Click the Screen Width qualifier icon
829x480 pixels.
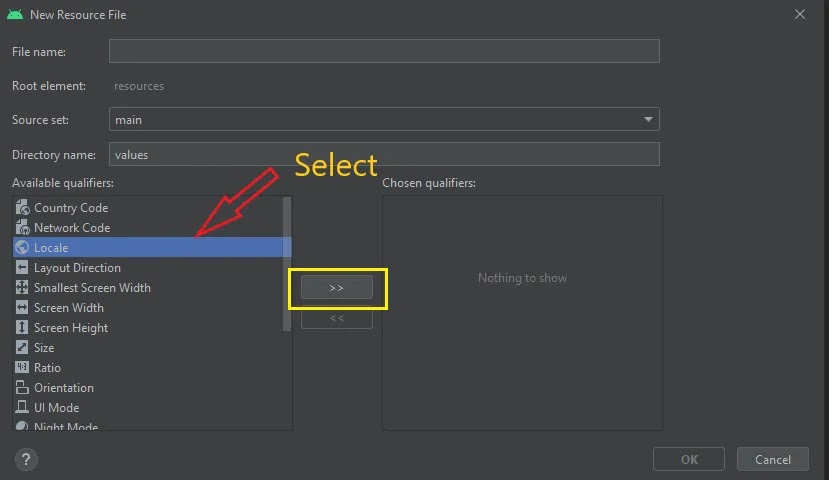tap(22, 307)
